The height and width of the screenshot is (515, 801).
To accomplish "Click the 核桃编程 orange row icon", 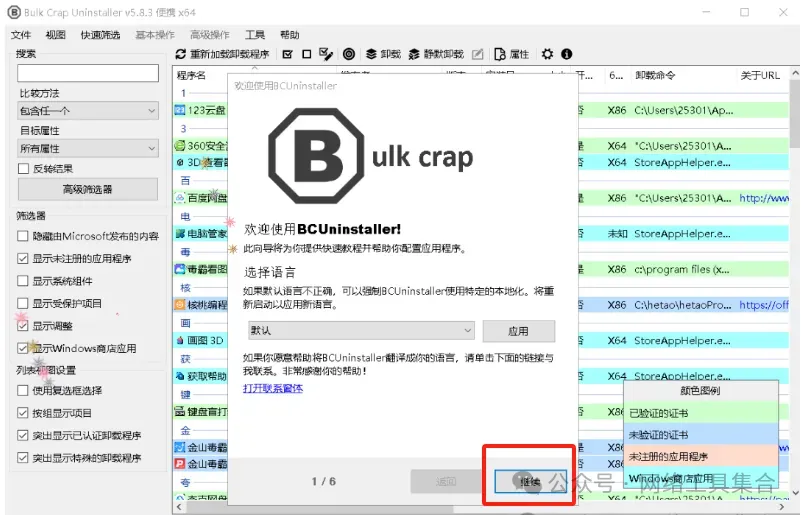I will (x=180, y=305).
